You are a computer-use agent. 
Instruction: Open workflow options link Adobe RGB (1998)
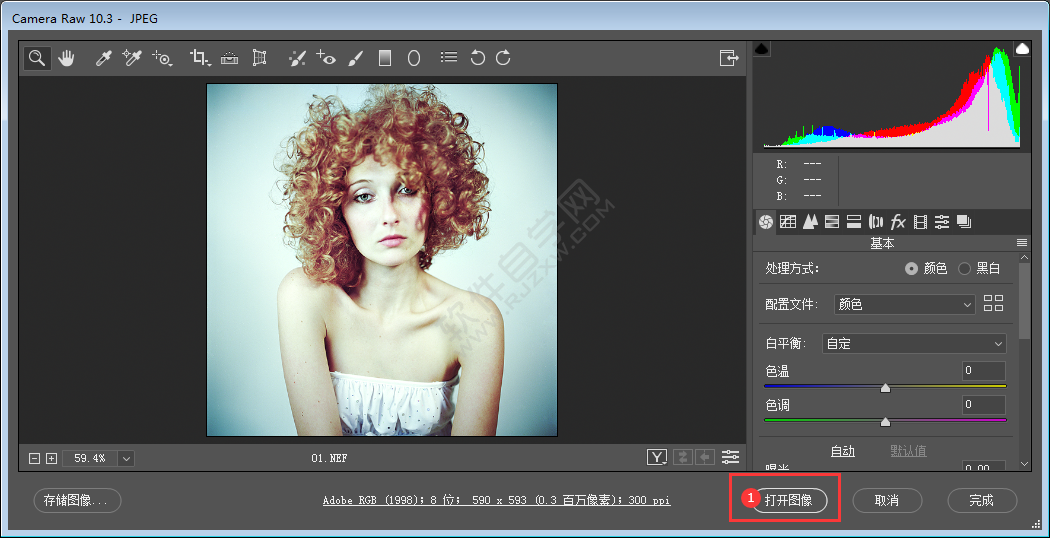pyautogui.click(x=496, y=500)
